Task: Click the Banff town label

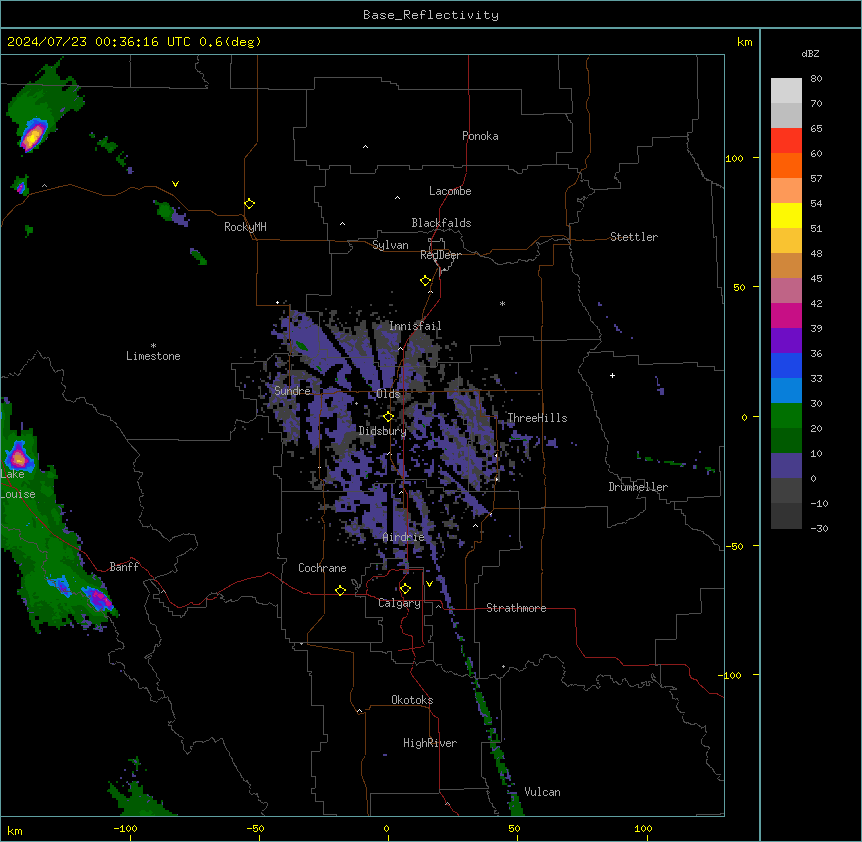Action: tap(124, 567)
